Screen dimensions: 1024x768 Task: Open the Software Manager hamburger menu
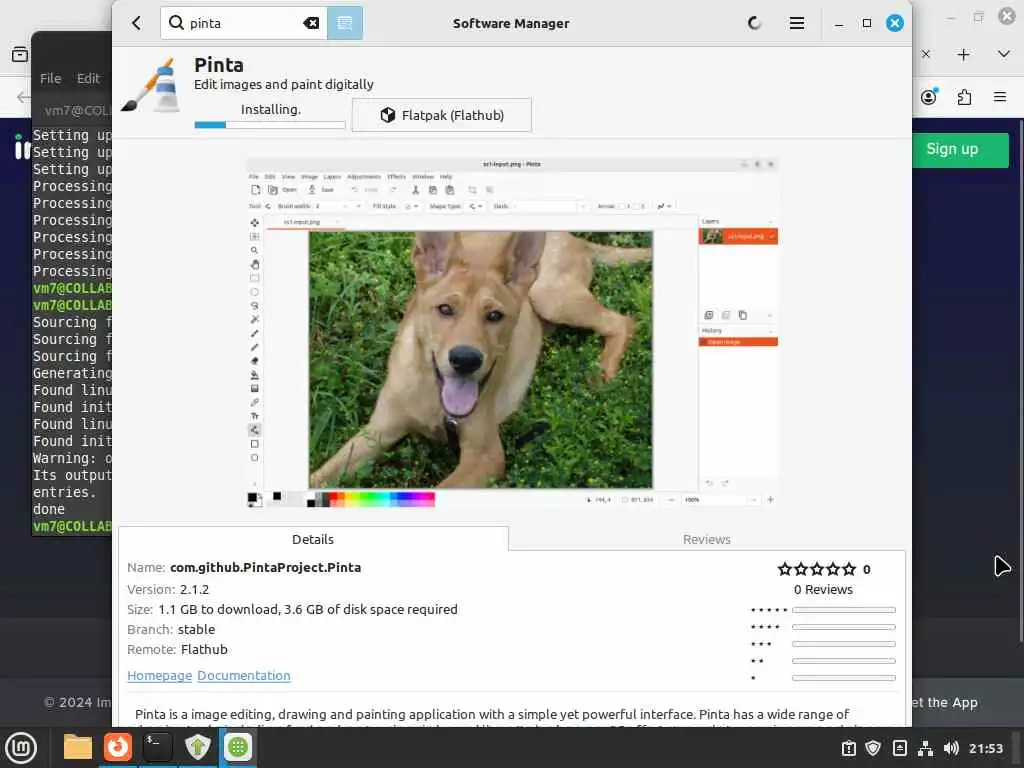(x=796, y=24)
